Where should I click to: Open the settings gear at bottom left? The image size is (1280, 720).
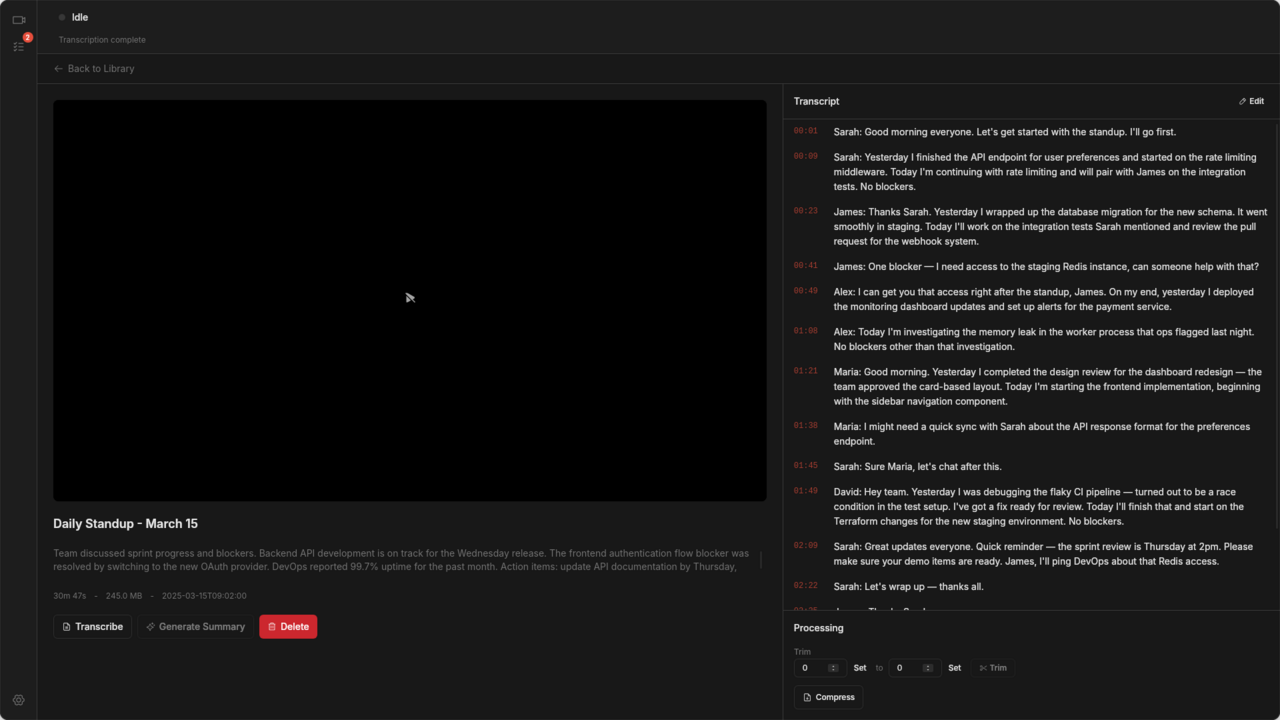(18, 700)
